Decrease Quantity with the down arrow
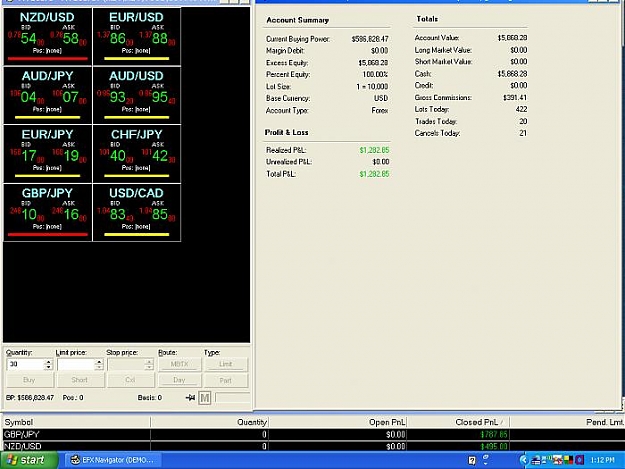This screenshot has height=469, width=625. pyautogui.click(x=48, y=367)
